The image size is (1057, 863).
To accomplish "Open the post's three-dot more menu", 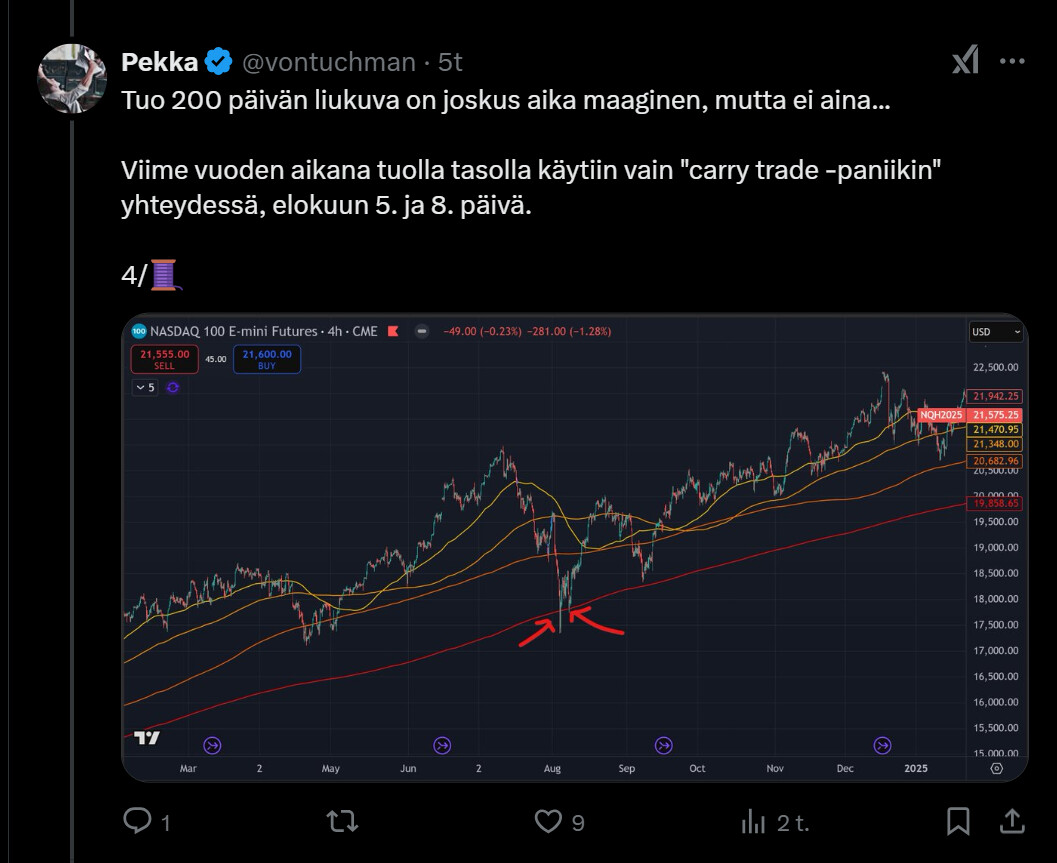I will [x=1012, y=62].
